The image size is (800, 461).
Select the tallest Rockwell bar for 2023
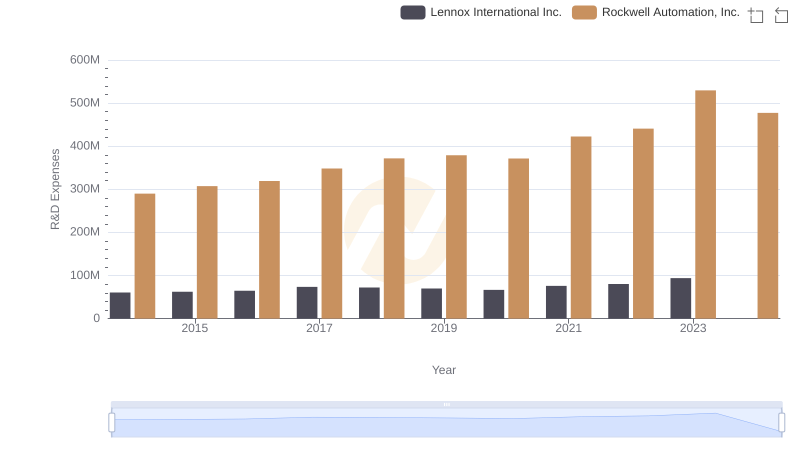[705, 204]
